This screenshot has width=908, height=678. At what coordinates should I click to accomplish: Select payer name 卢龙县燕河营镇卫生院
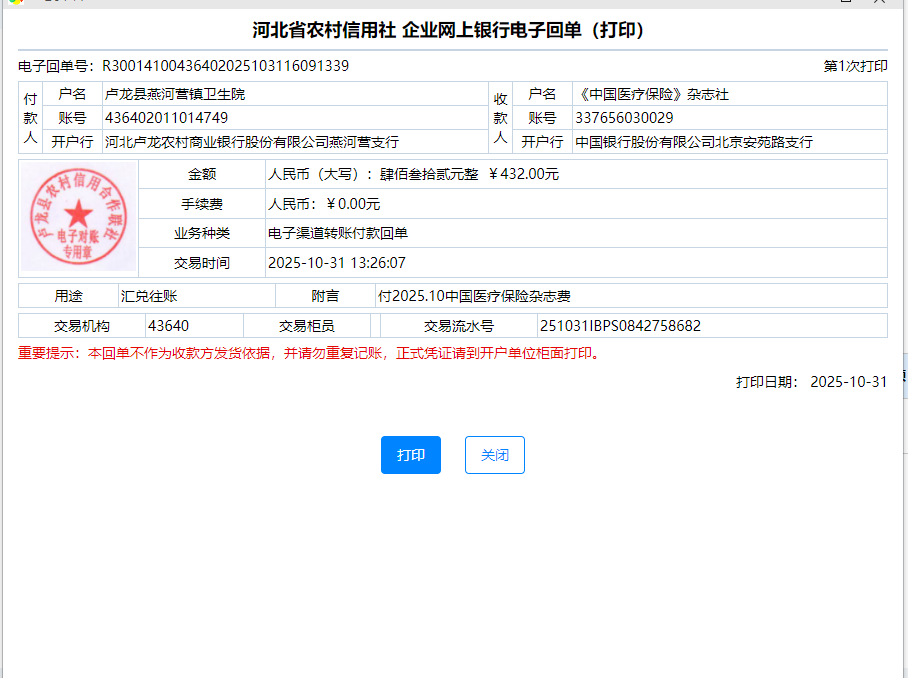pyautogui.click(x=175, y=94)
